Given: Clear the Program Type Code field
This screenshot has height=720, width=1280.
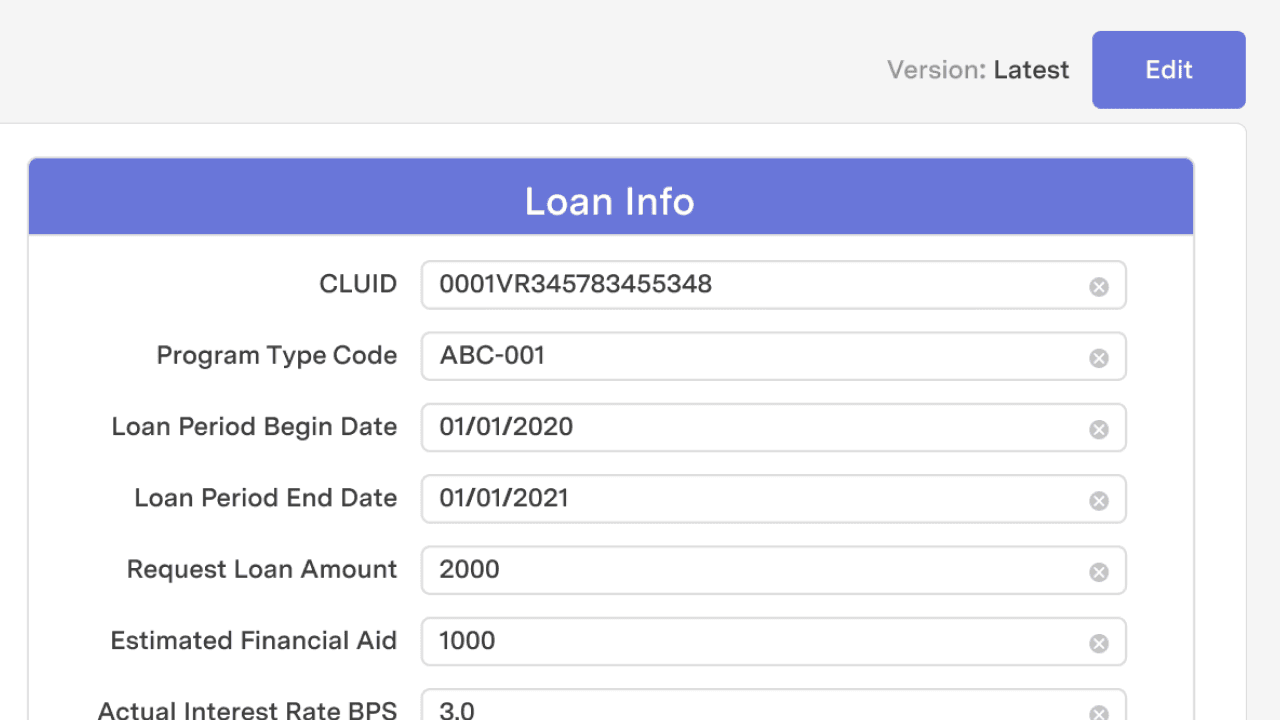Looking at the screenshot, I should point(1099,358).
